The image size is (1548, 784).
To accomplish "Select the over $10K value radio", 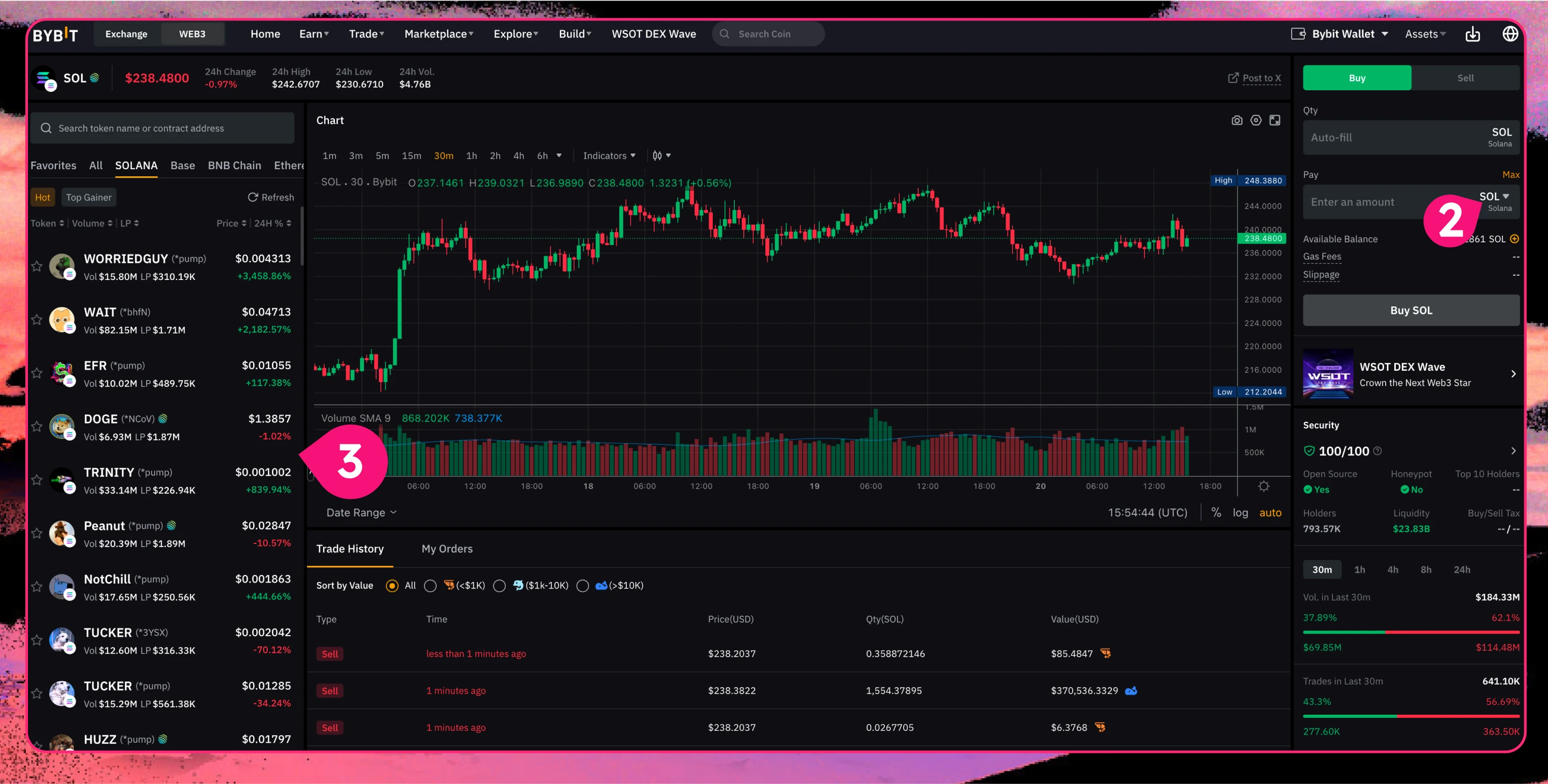I will pyautogui.click(x=582, y=586).
